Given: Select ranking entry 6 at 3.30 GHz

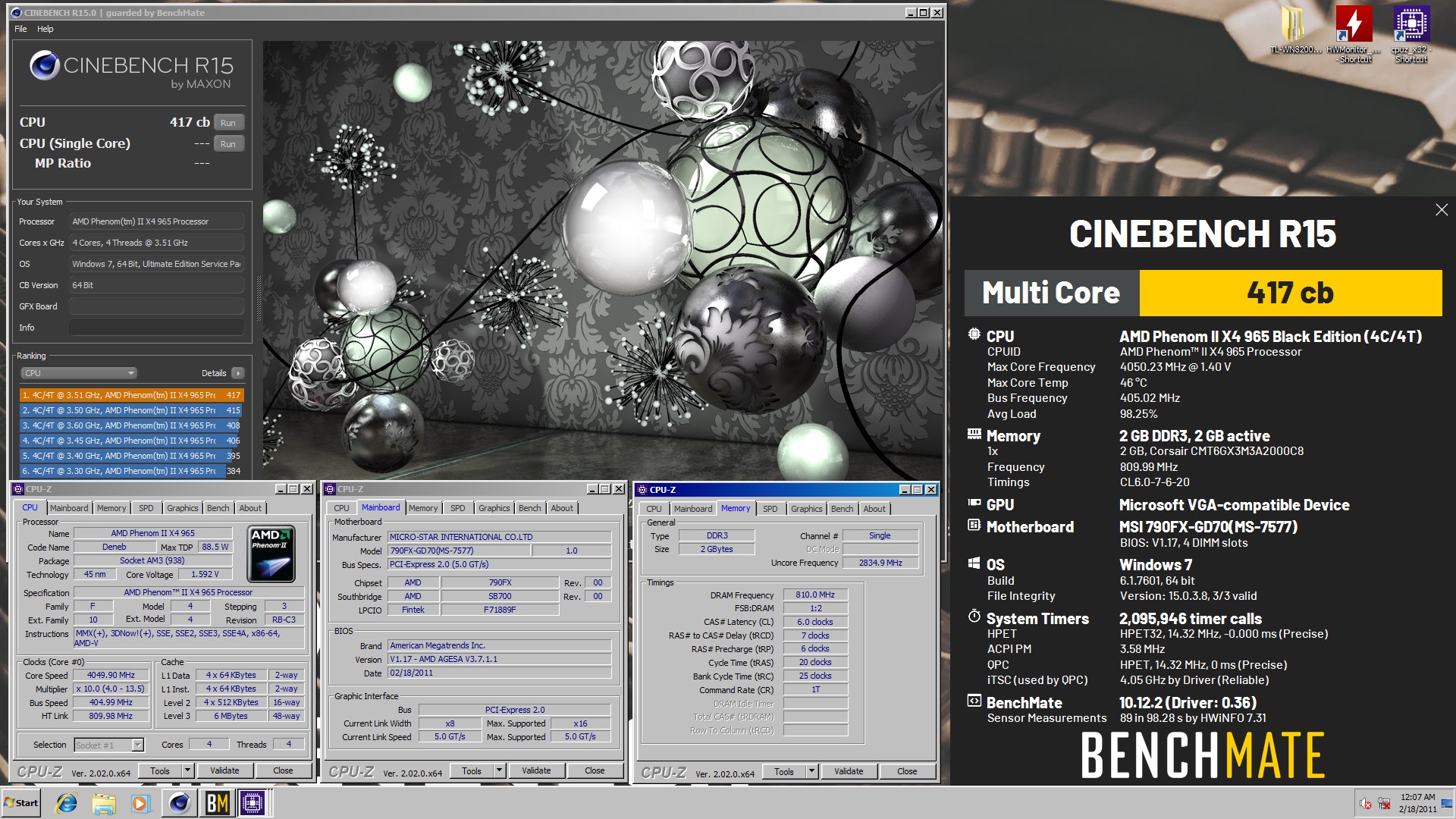Looking at the screenshot, I should [132, 471].
